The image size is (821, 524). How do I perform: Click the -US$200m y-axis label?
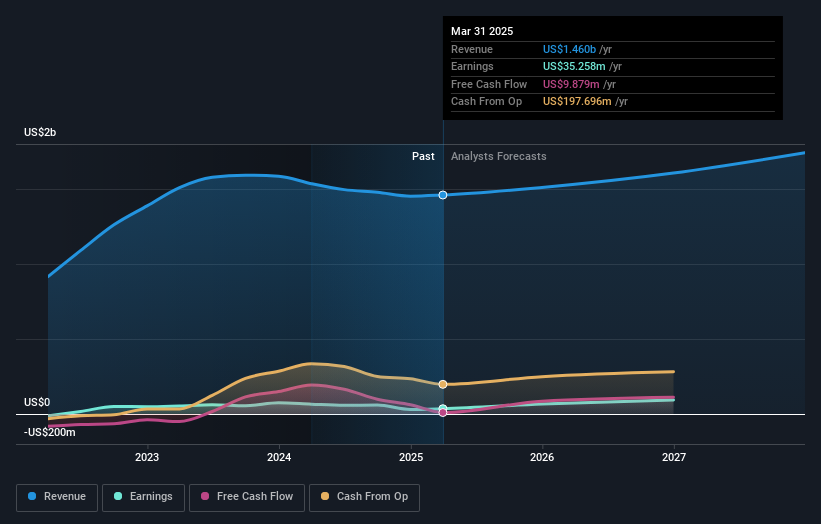(x=50, y=432)
